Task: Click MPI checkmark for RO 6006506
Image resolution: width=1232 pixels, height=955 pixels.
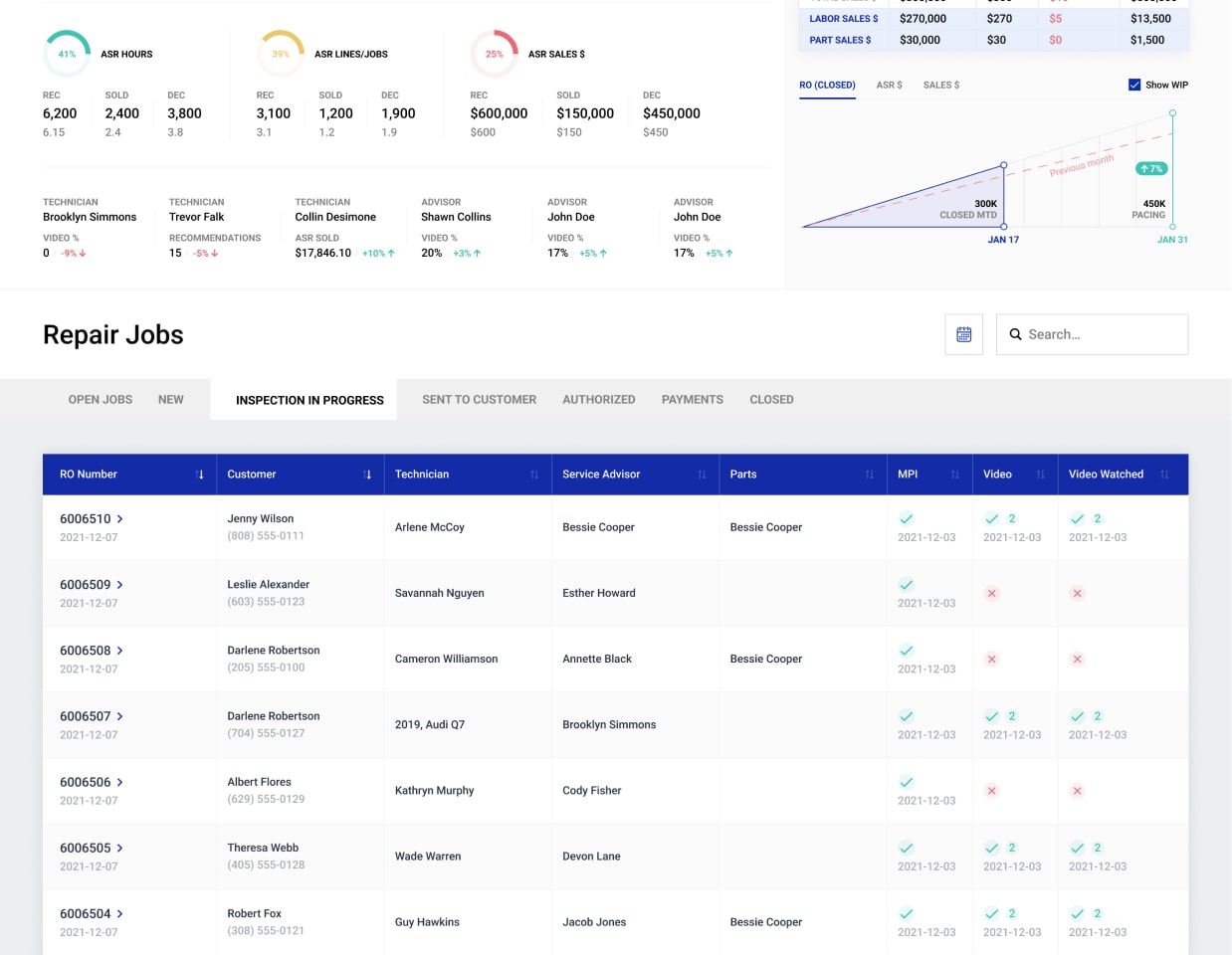Action: pyautogui.click(x=906, y=782)
